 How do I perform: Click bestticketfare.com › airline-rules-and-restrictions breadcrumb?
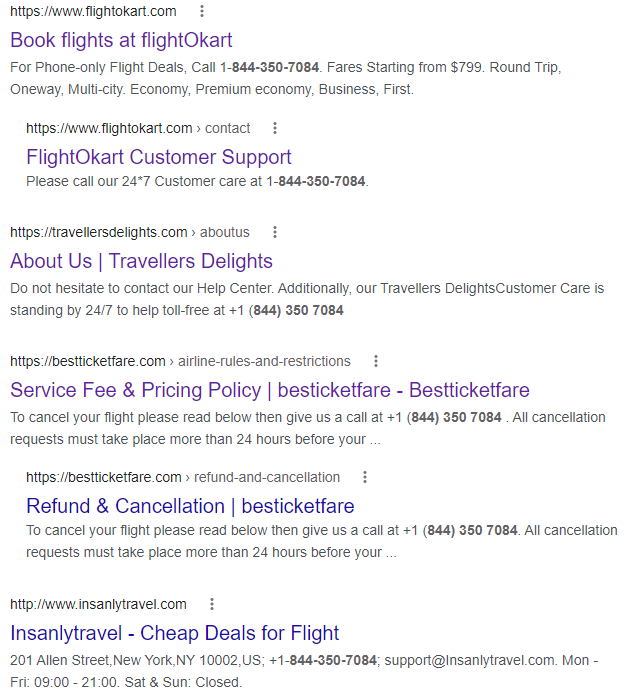coord(180,361)
